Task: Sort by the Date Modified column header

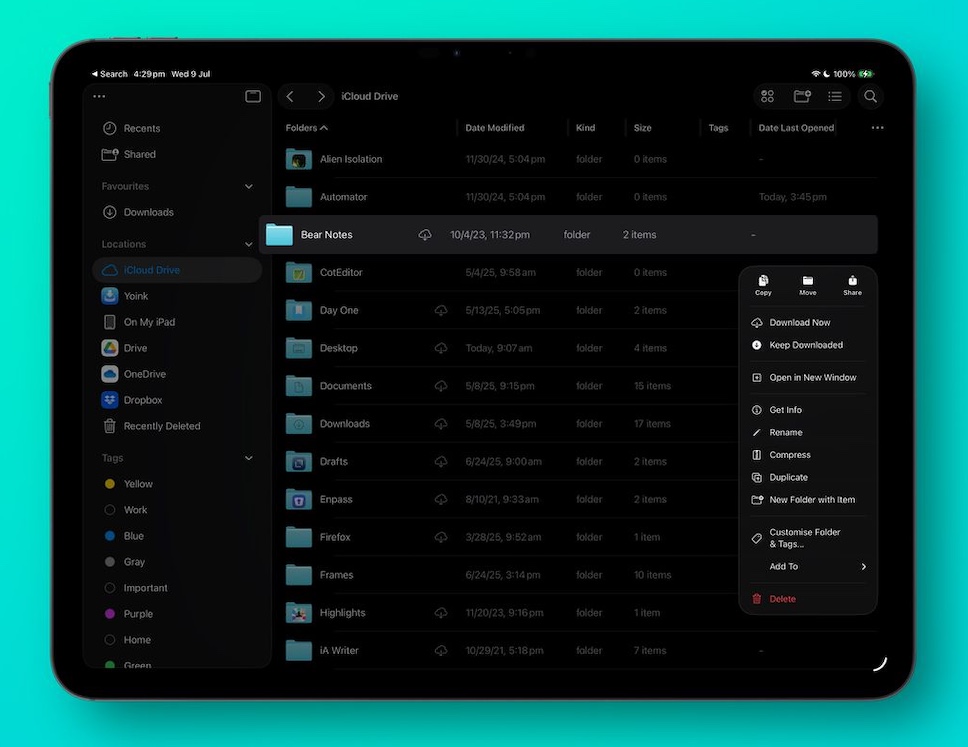Action: [x=494, y=128]
